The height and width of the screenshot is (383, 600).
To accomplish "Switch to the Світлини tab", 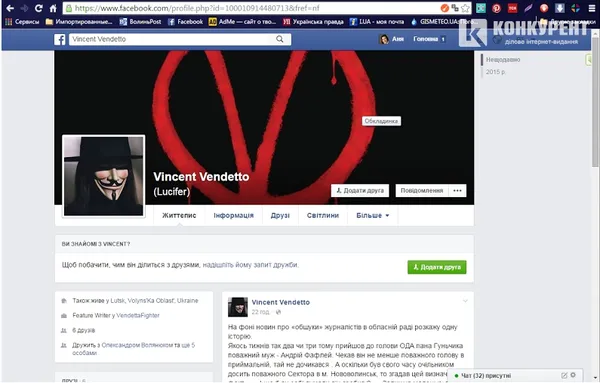I will point(323,215).
